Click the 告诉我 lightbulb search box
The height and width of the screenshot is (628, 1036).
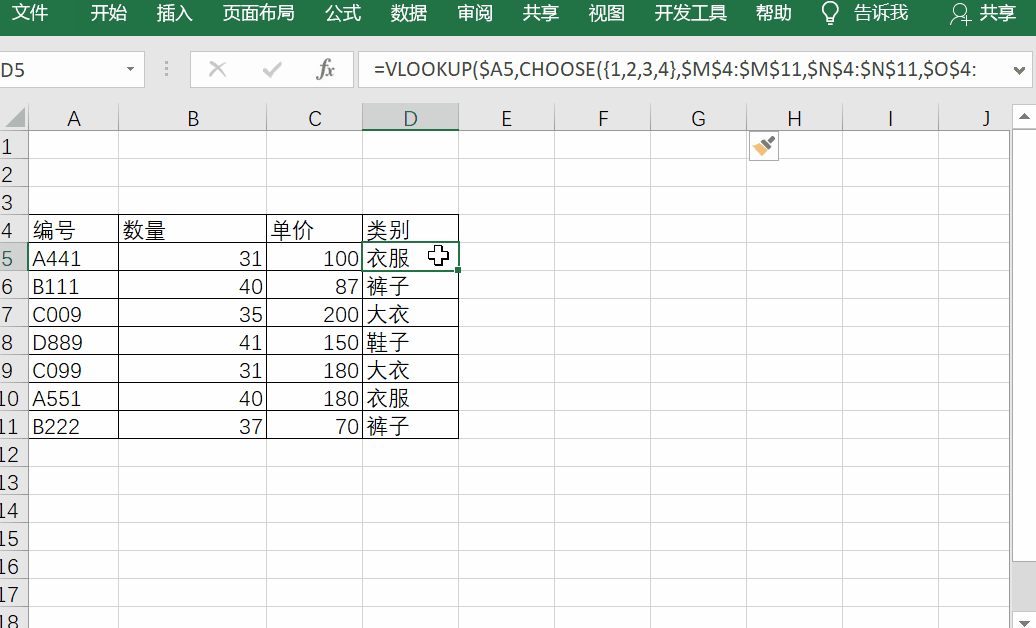click(864, 13)
